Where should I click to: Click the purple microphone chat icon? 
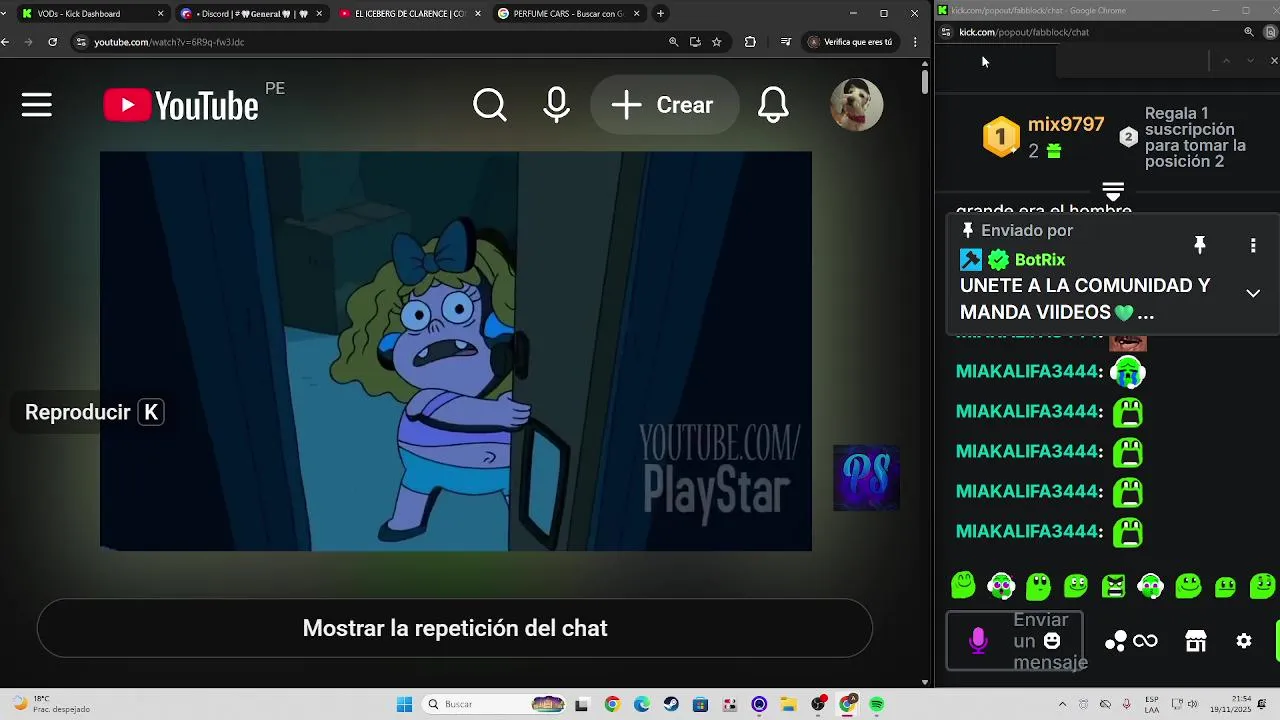(x=978, y=641)
